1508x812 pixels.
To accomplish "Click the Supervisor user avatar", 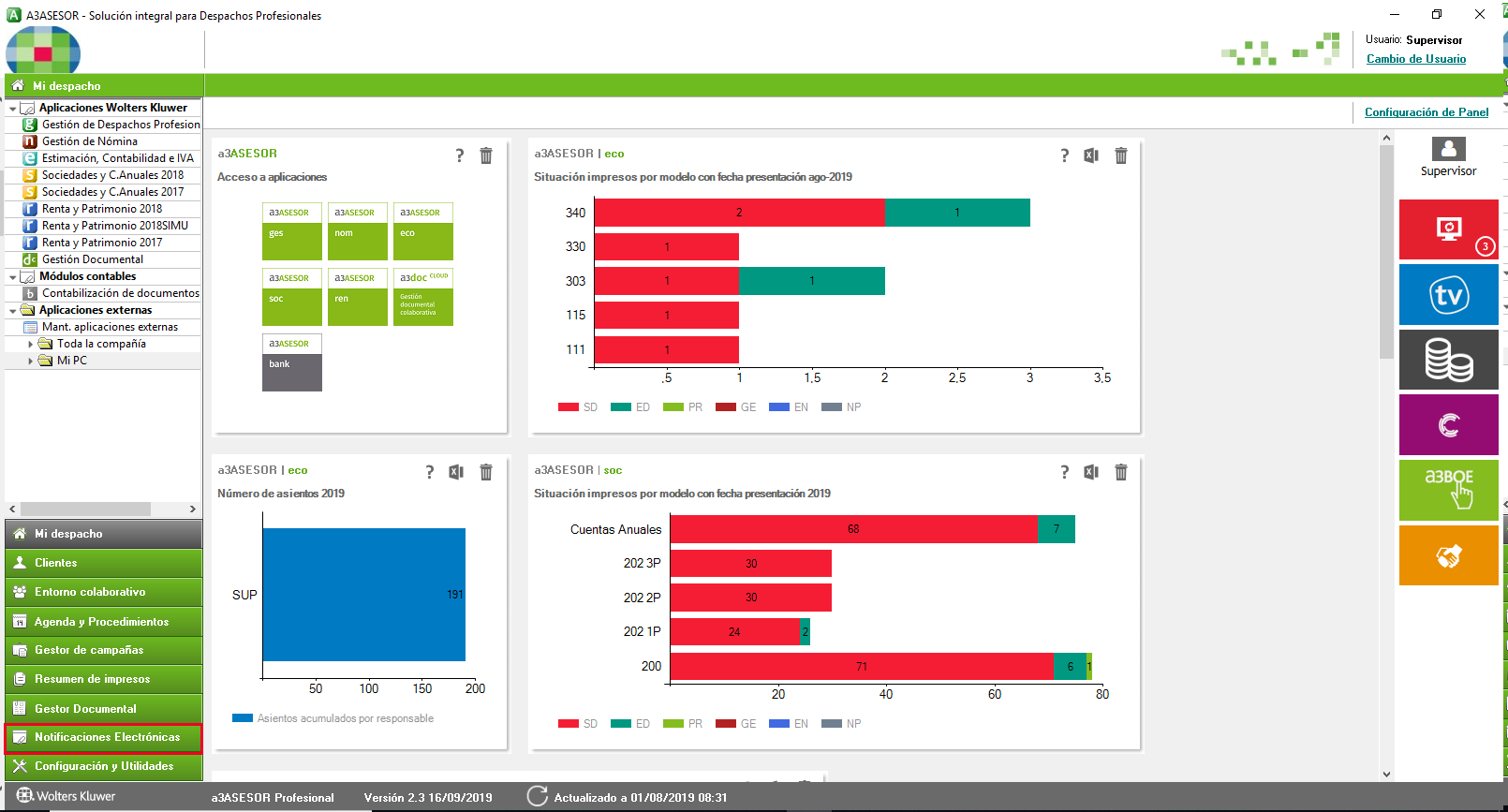I will pyautogui.click(x=1449, y=149).
